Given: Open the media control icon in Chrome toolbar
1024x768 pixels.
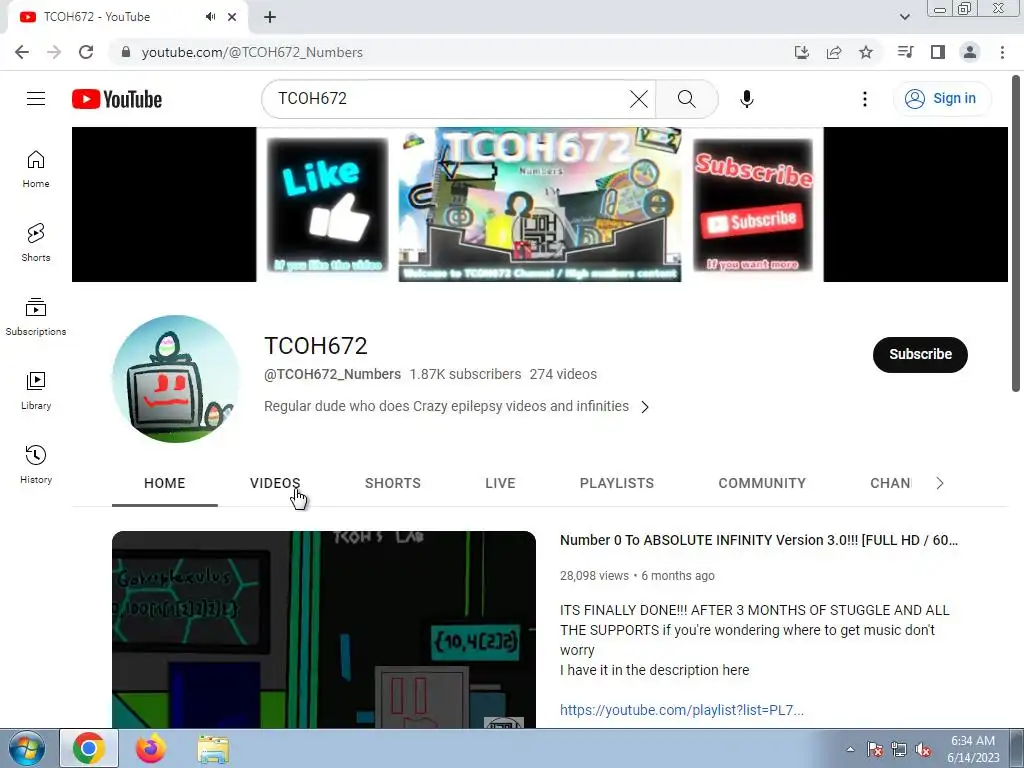Looking at the screenshot, I should [905, 52].
